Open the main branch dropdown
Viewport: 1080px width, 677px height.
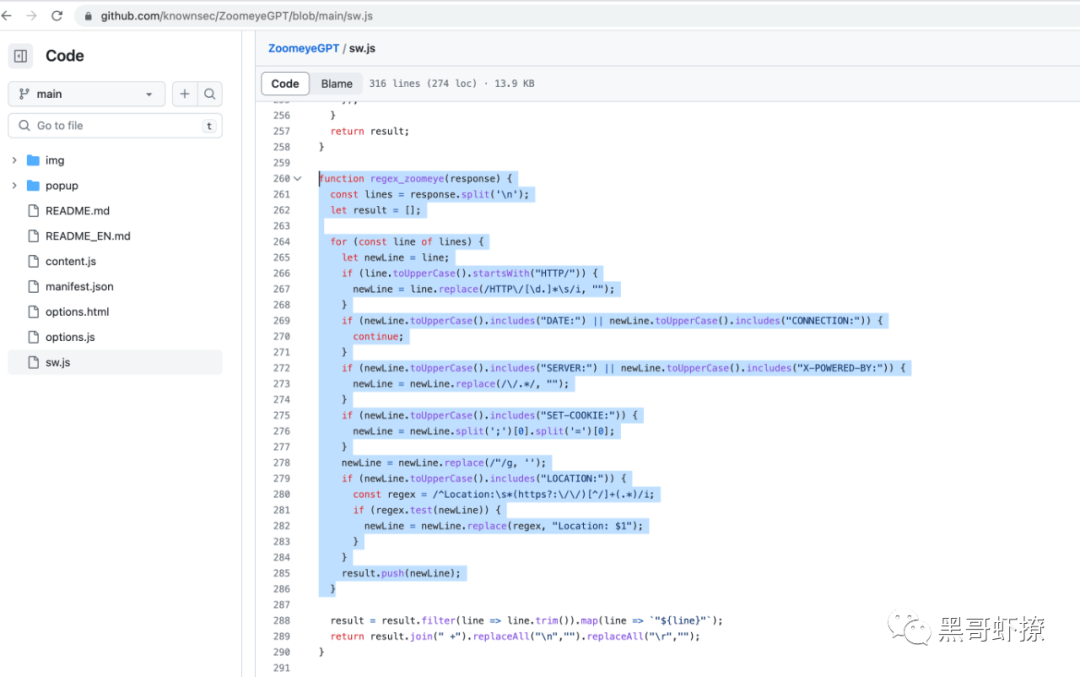(x=87, y=94)
